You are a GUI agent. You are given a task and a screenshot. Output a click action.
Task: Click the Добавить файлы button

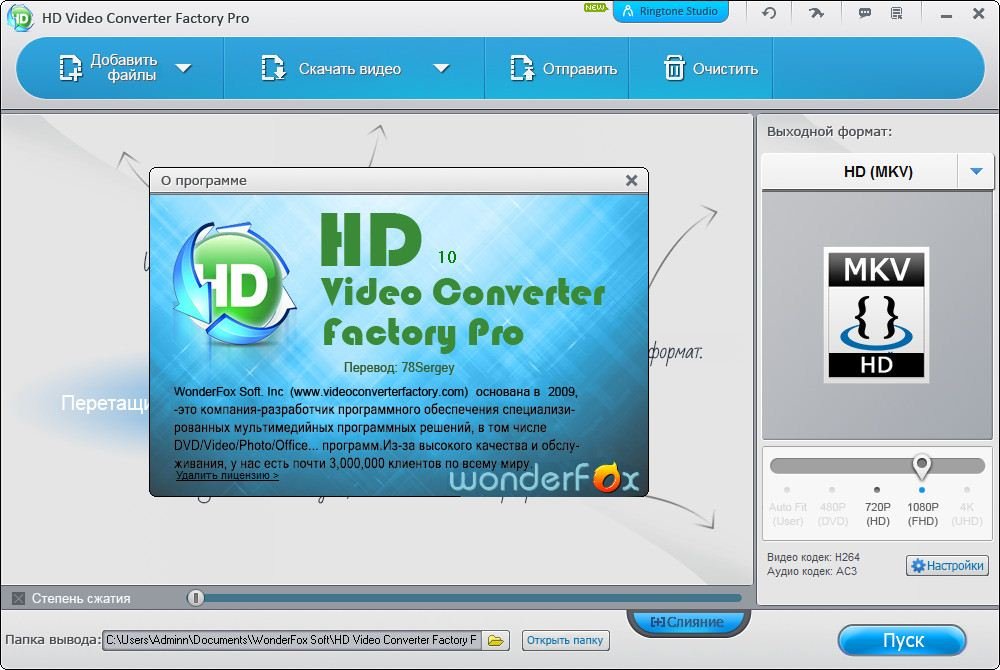click(x=108, y=68)
